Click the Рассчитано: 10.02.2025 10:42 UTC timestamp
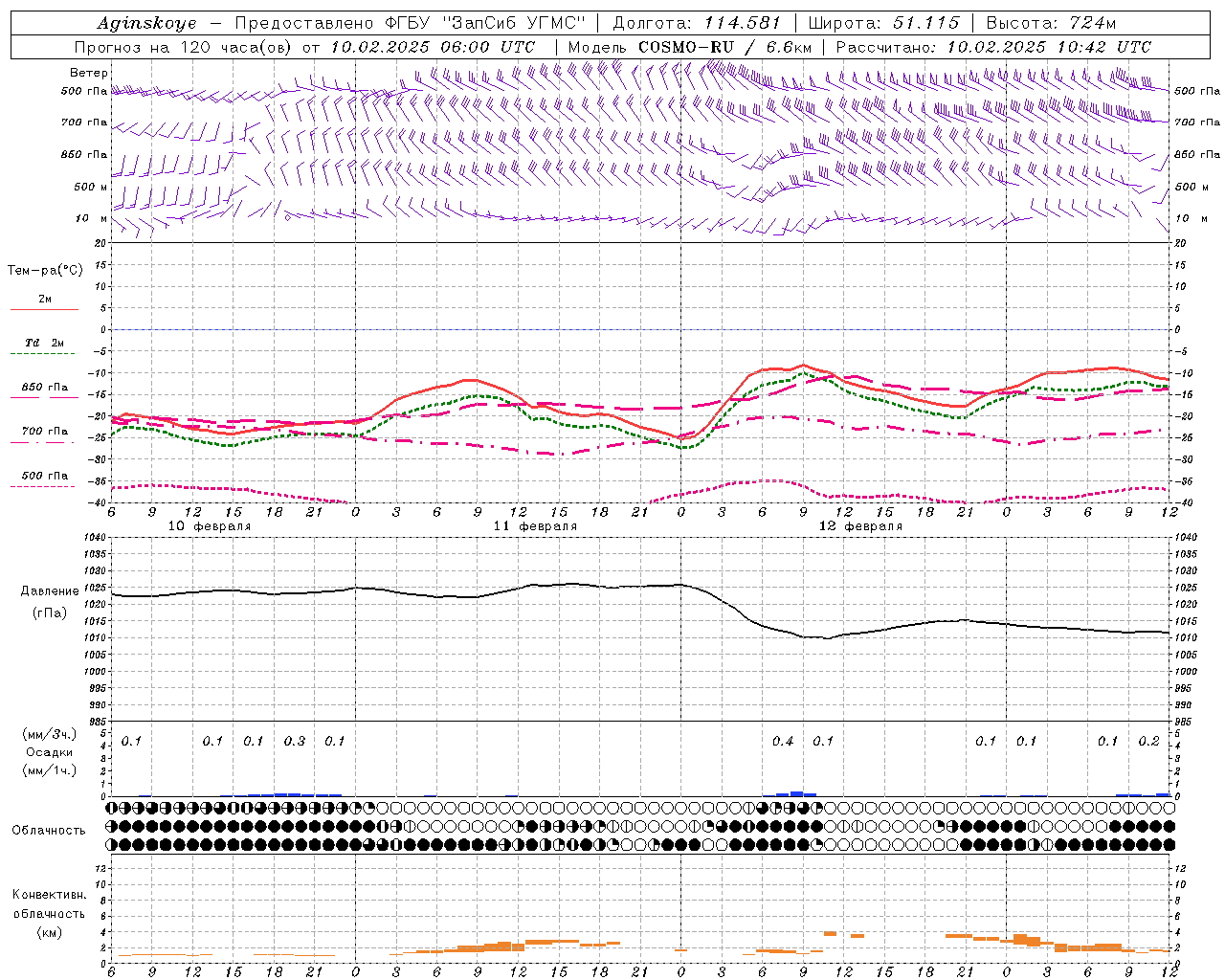The height and width of the screenshot is (980, 1225). click(993, 47)
